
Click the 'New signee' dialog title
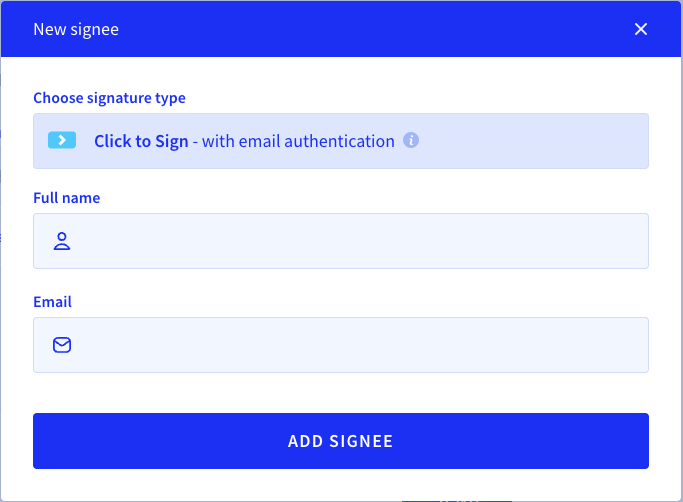[76, 30]
